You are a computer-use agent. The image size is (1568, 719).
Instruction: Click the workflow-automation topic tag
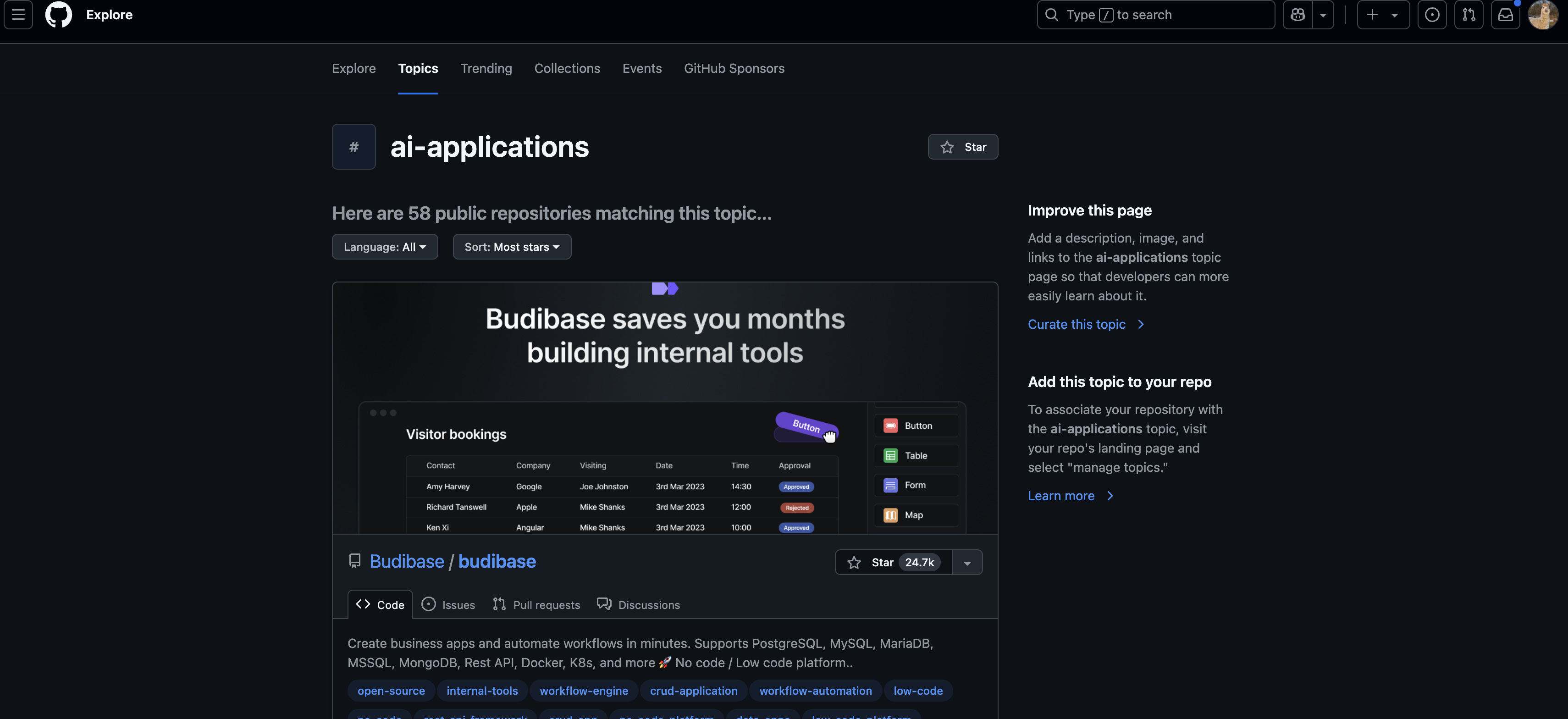pos(815,691)
